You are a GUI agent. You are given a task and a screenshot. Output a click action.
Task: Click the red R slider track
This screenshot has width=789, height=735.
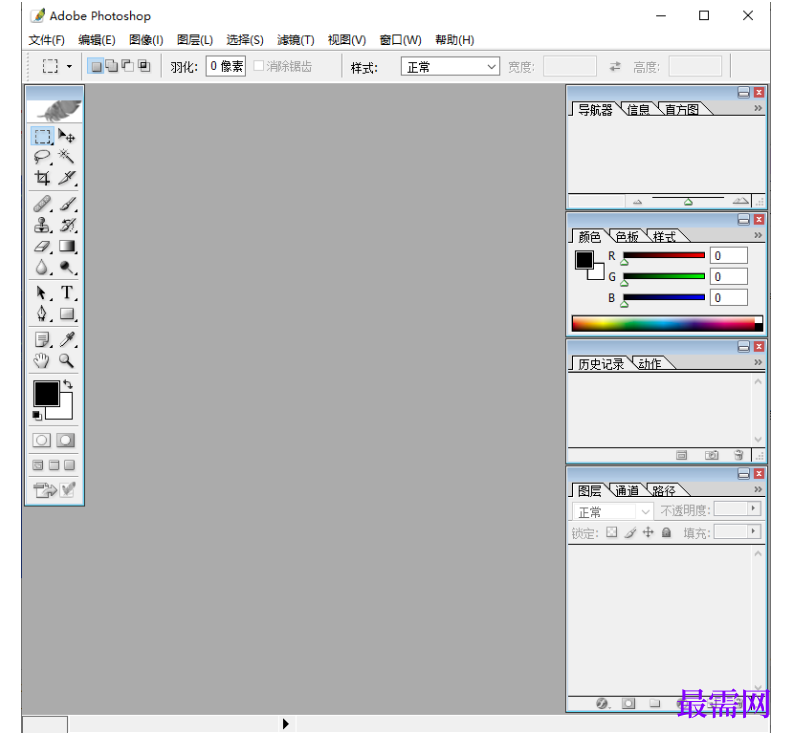(664, 256)
